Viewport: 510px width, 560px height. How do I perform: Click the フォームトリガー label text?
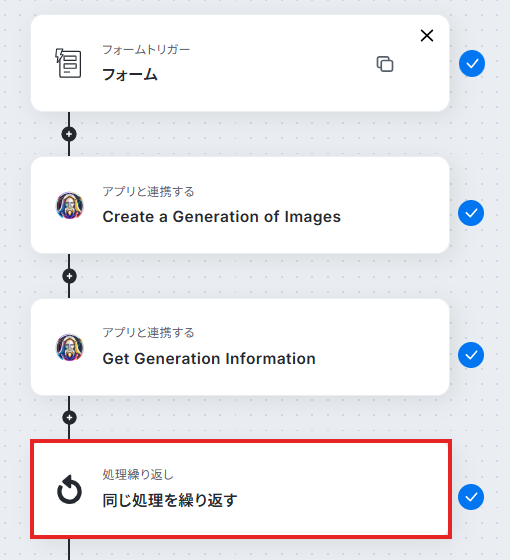pyautogui.click(x=146, y=50)
